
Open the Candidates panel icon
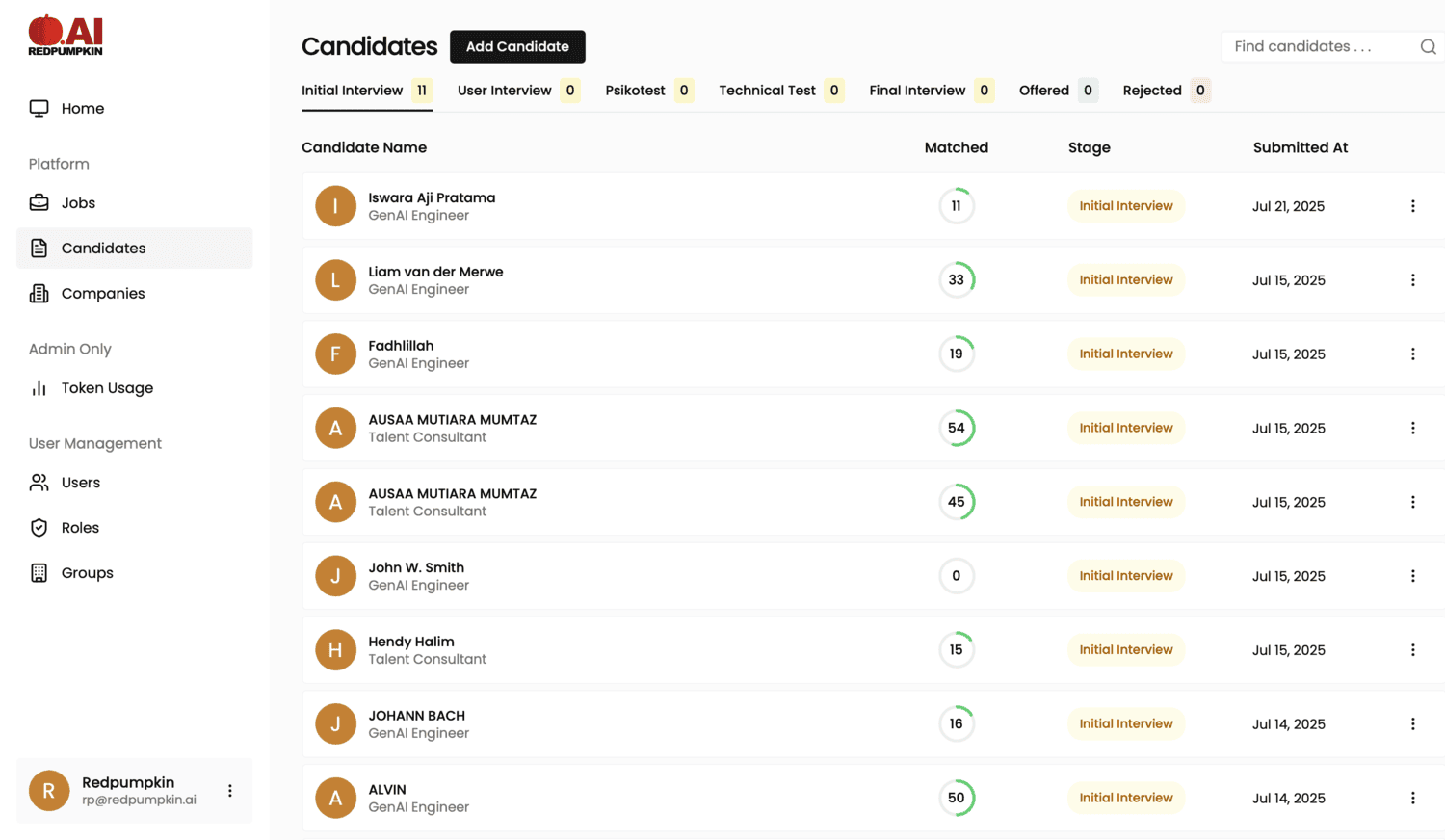coord(39,248)
